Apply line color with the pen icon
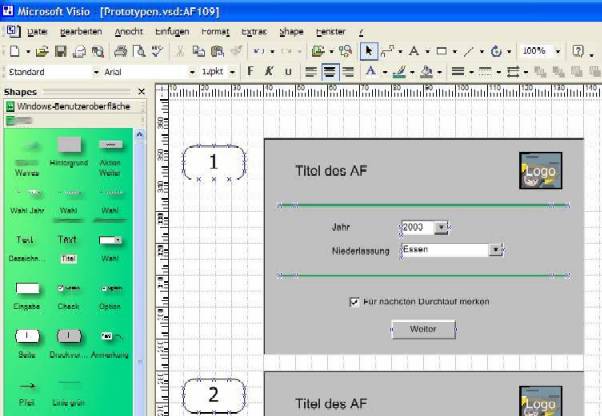This screenshot has width=602, height=416. [x=399, y=72]
